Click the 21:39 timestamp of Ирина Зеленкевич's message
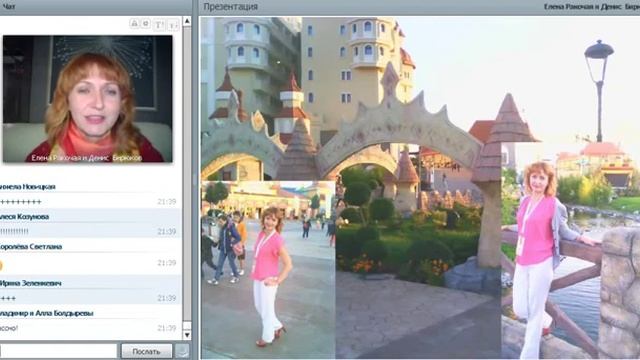This screenshot has height=360, width=640. click(167, 298)
